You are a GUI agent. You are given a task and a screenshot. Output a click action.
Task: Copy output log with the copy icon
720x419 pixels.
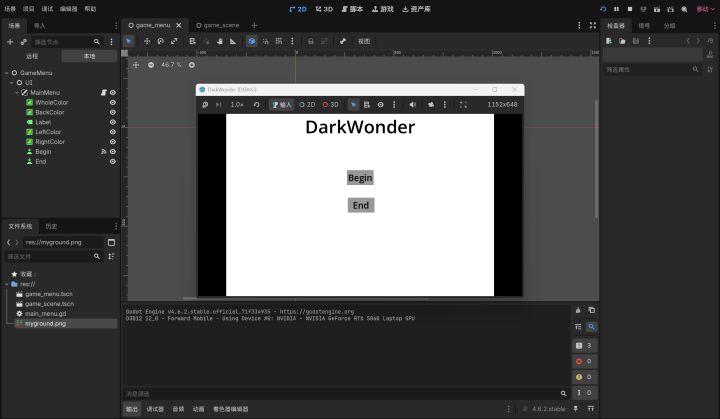coord(591,310)
